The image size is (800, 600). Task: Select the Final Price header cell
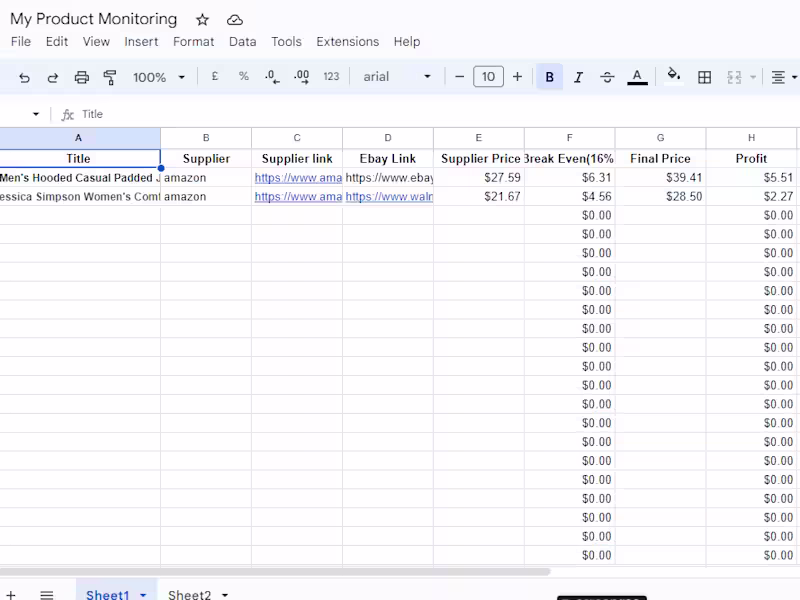[x=660, y=159]
